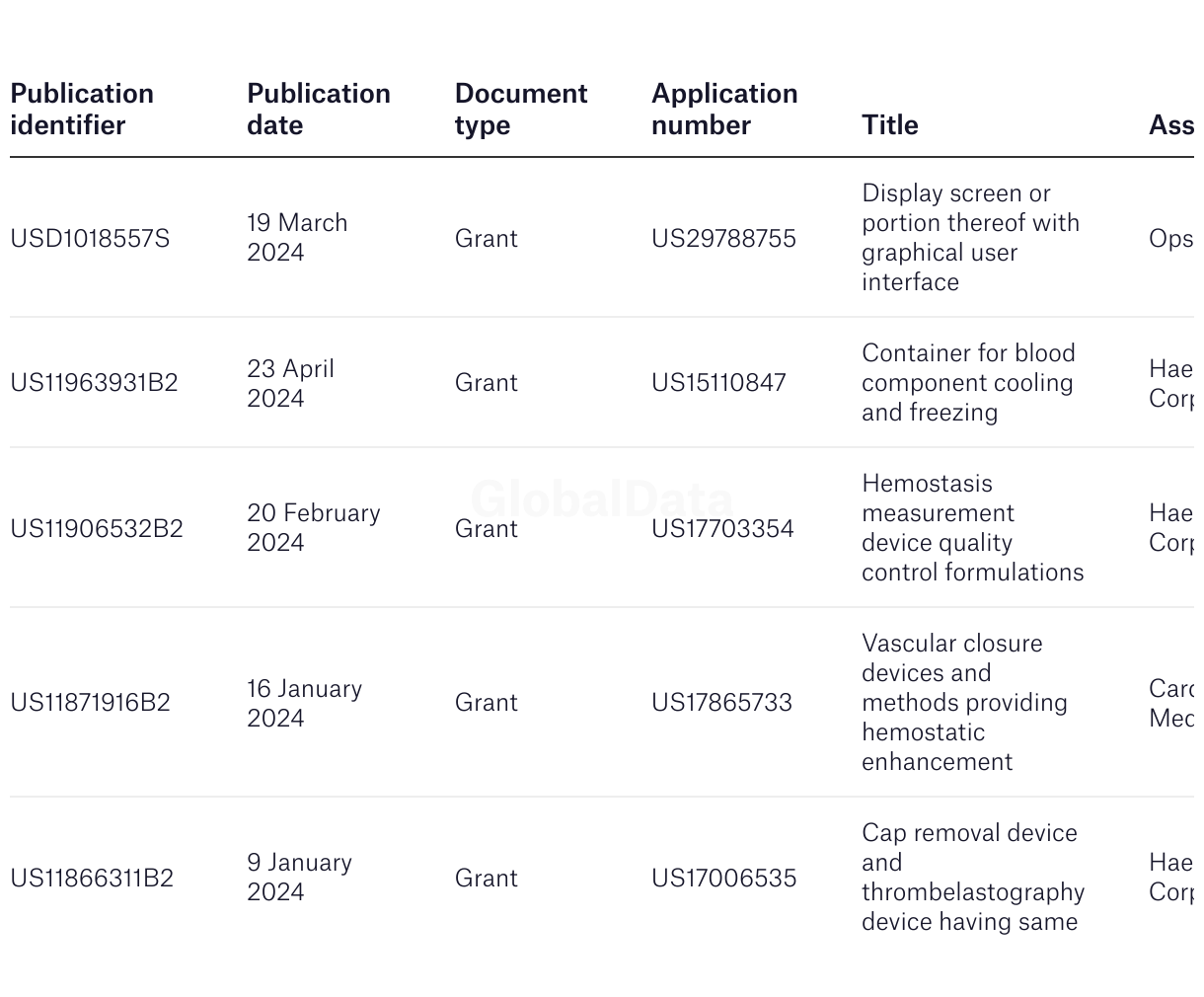Viewport: 1204px width, 997px height.
Task: Click the Title column header
Action: coord(890,125)
